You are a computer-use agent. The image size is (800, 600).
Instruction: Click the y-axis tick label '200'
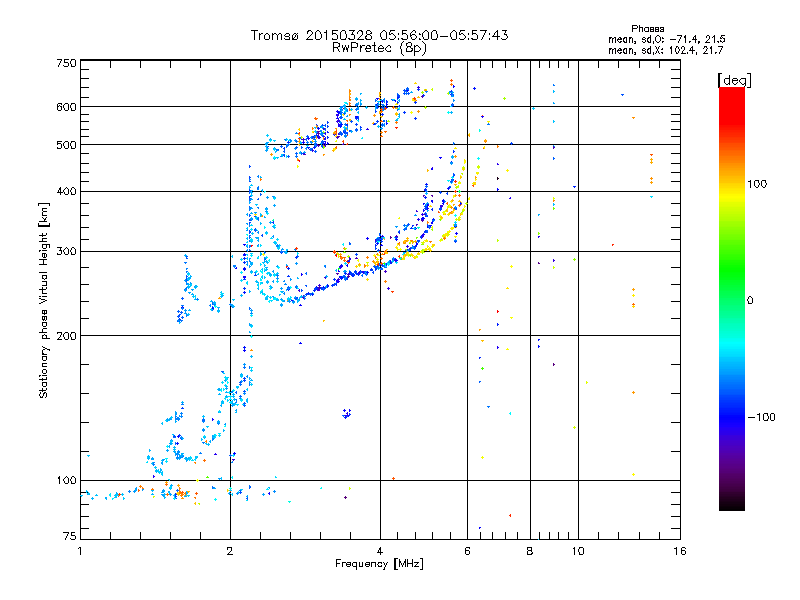pyautogui.click(x=66, y=336)
